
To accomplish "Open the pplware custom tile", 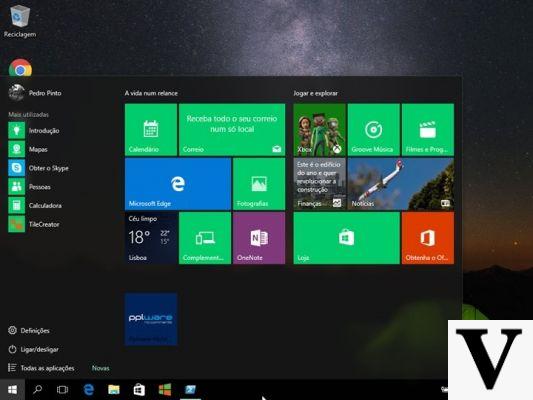I will point(151,319).
